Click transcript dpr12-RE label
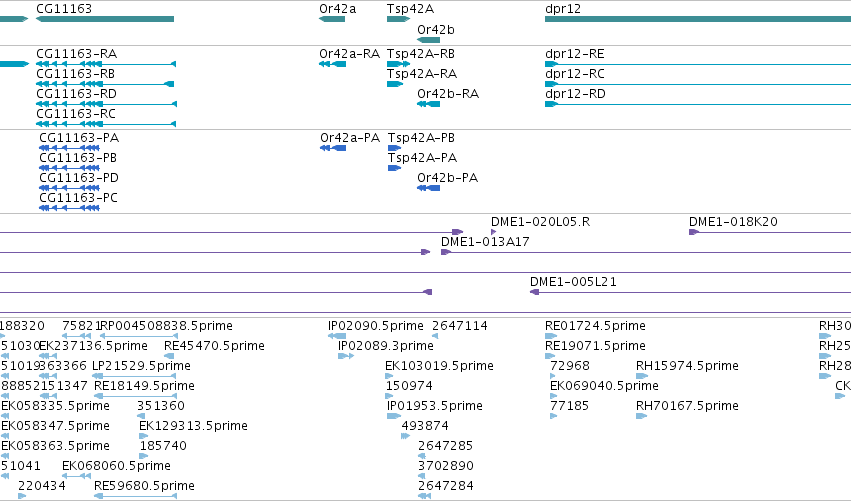The width and height of the screenshot is (851, 501). (x=575, y=54)
